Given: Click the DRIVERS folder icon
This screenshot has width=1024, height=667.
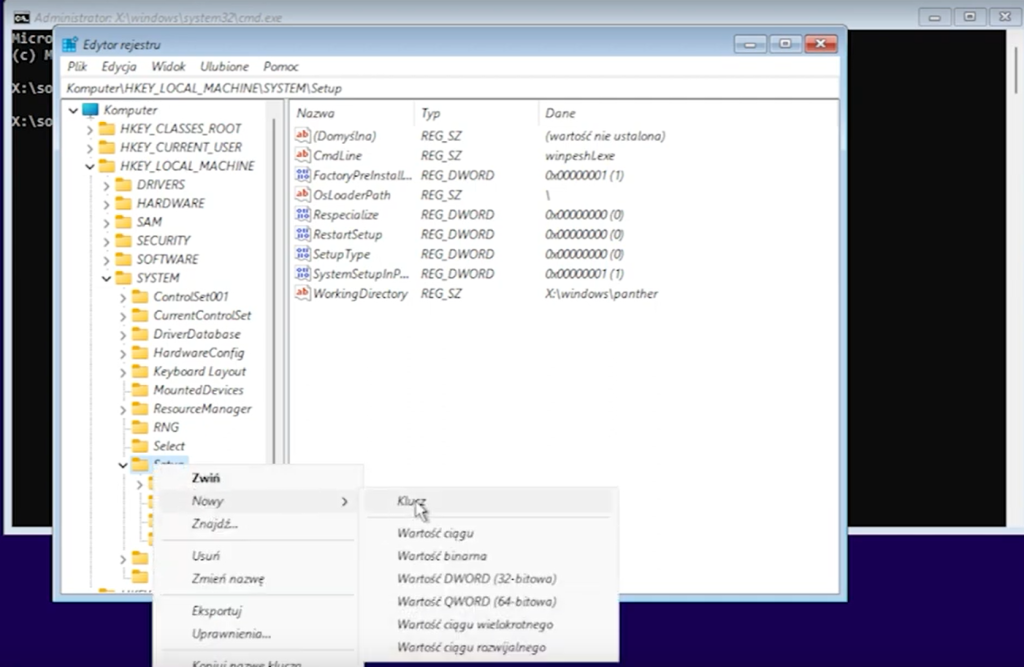Looking at the screenshot, I should pos(123,184).
